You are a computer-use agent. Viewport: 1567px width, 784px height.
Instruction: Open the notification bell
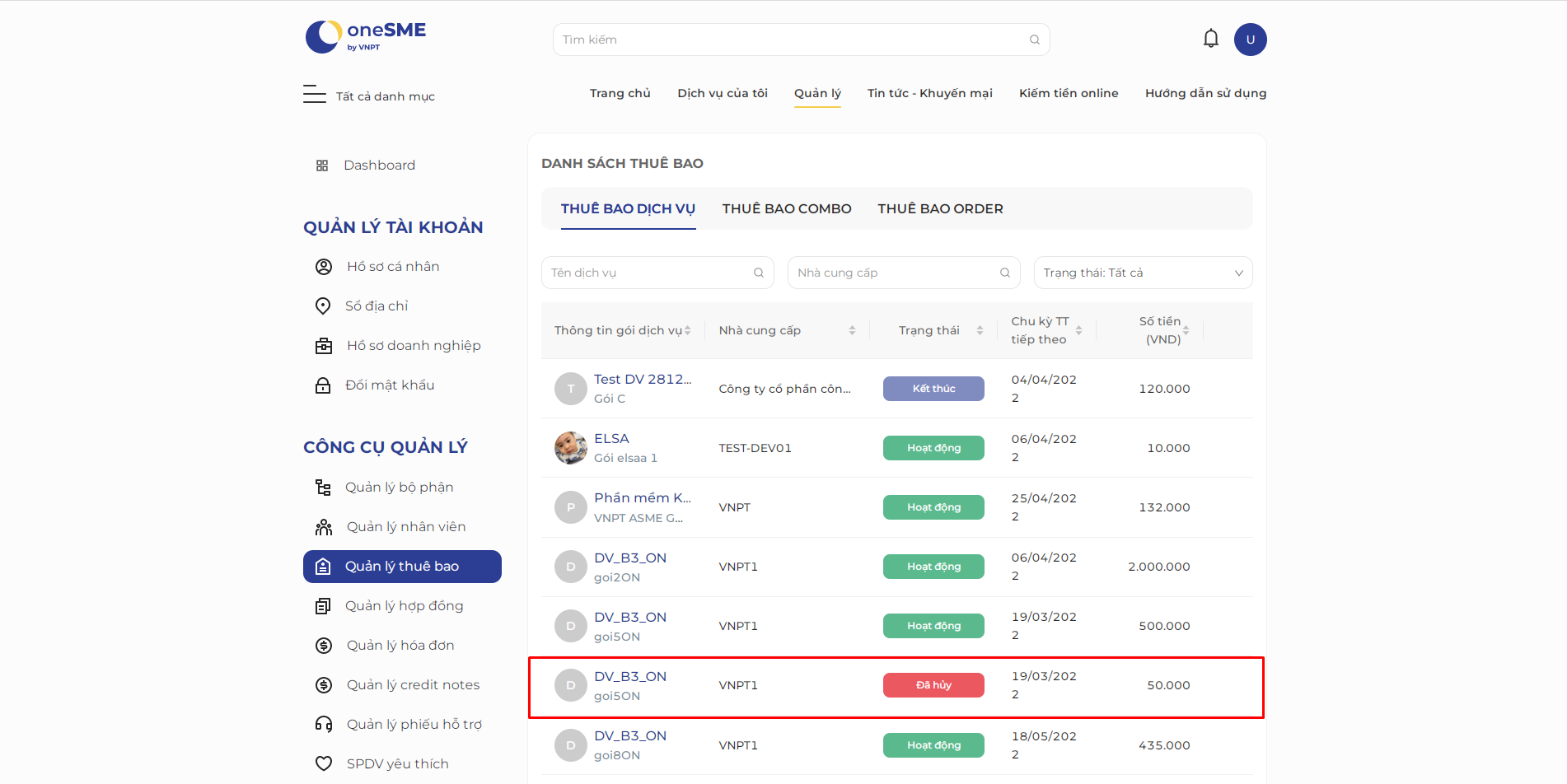pyautogui.click(x=1210, y=39)
